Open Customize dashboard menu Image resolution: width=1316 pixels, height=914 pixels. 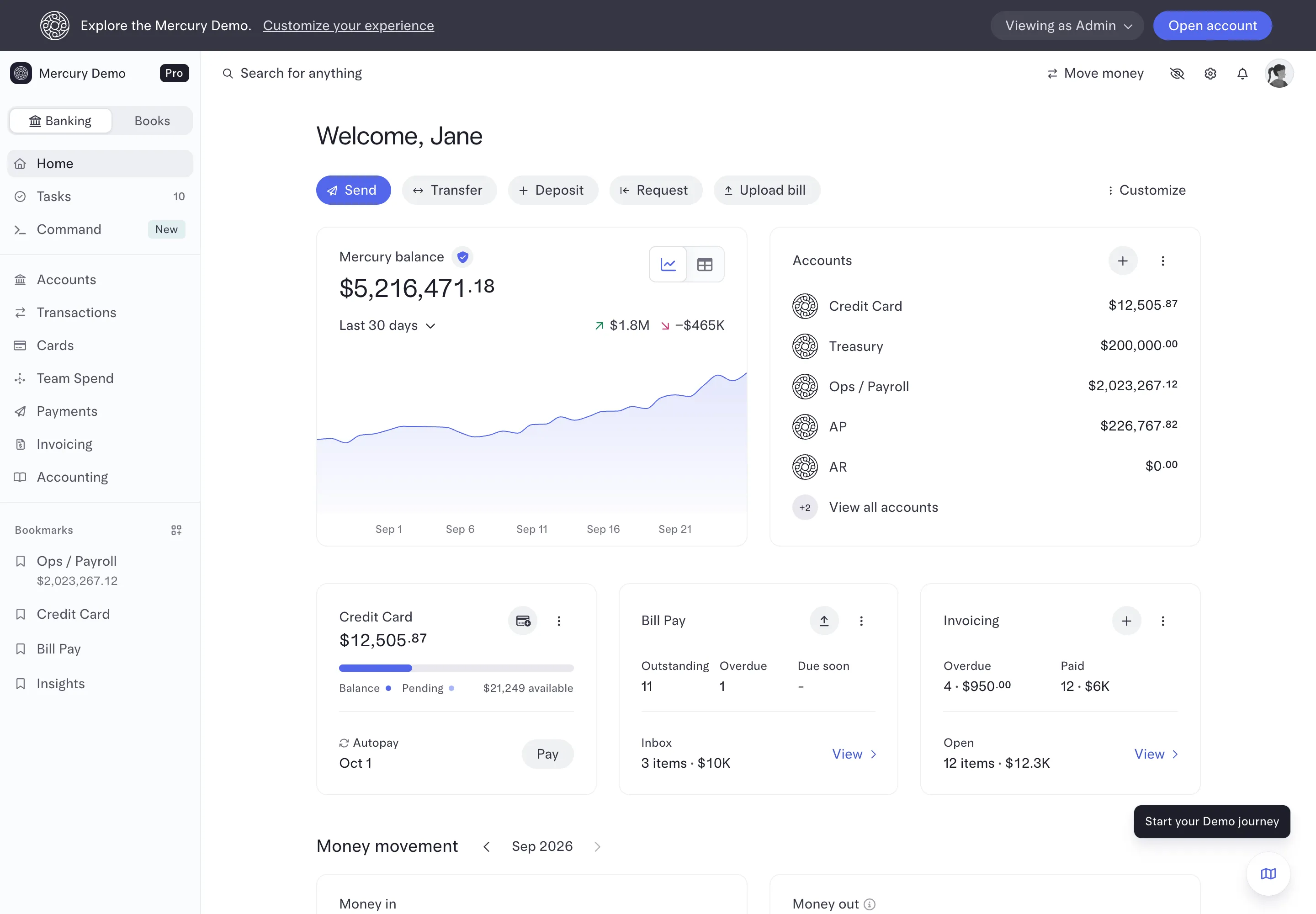click(x=1147, y=190)
